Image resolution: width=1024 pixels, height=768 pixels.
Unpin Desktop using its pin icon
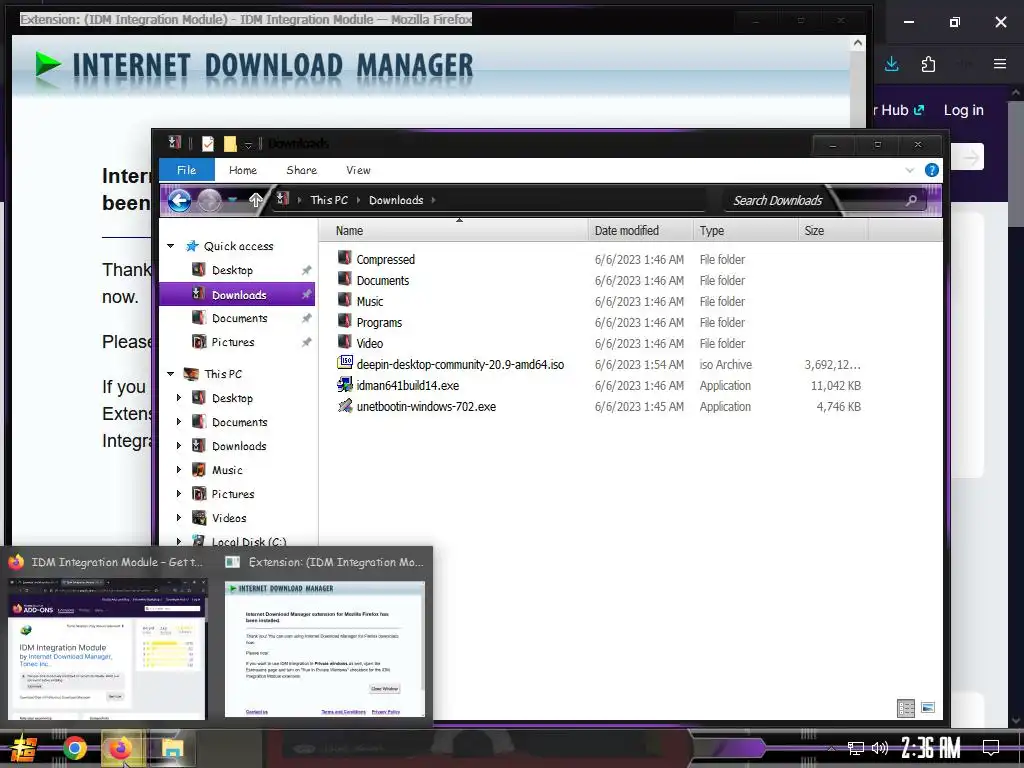pyautogui.click(x=306, y=270)
